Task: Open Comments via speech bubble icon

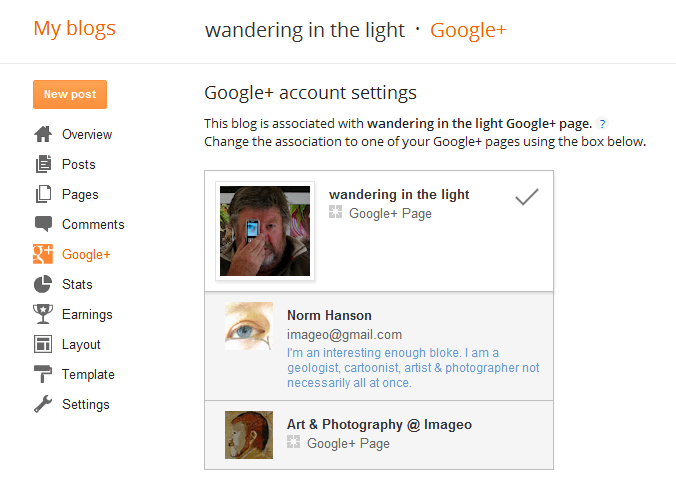Action: point(43,224)
